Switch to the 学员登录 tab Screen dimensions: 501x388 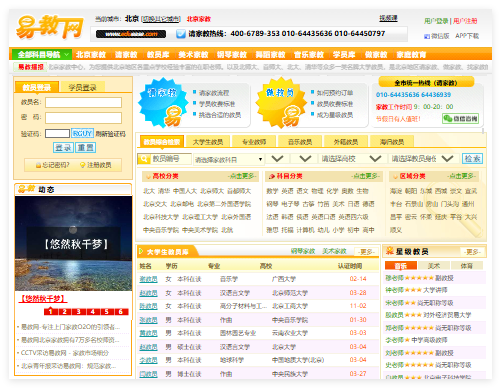(82, 87)
